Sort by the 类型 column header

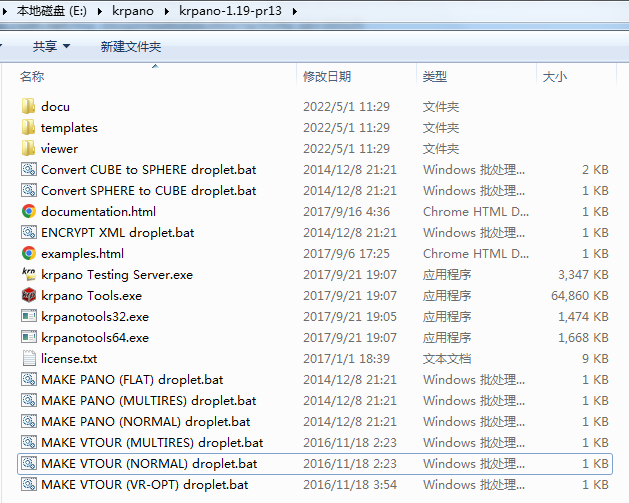coord(435,77)
